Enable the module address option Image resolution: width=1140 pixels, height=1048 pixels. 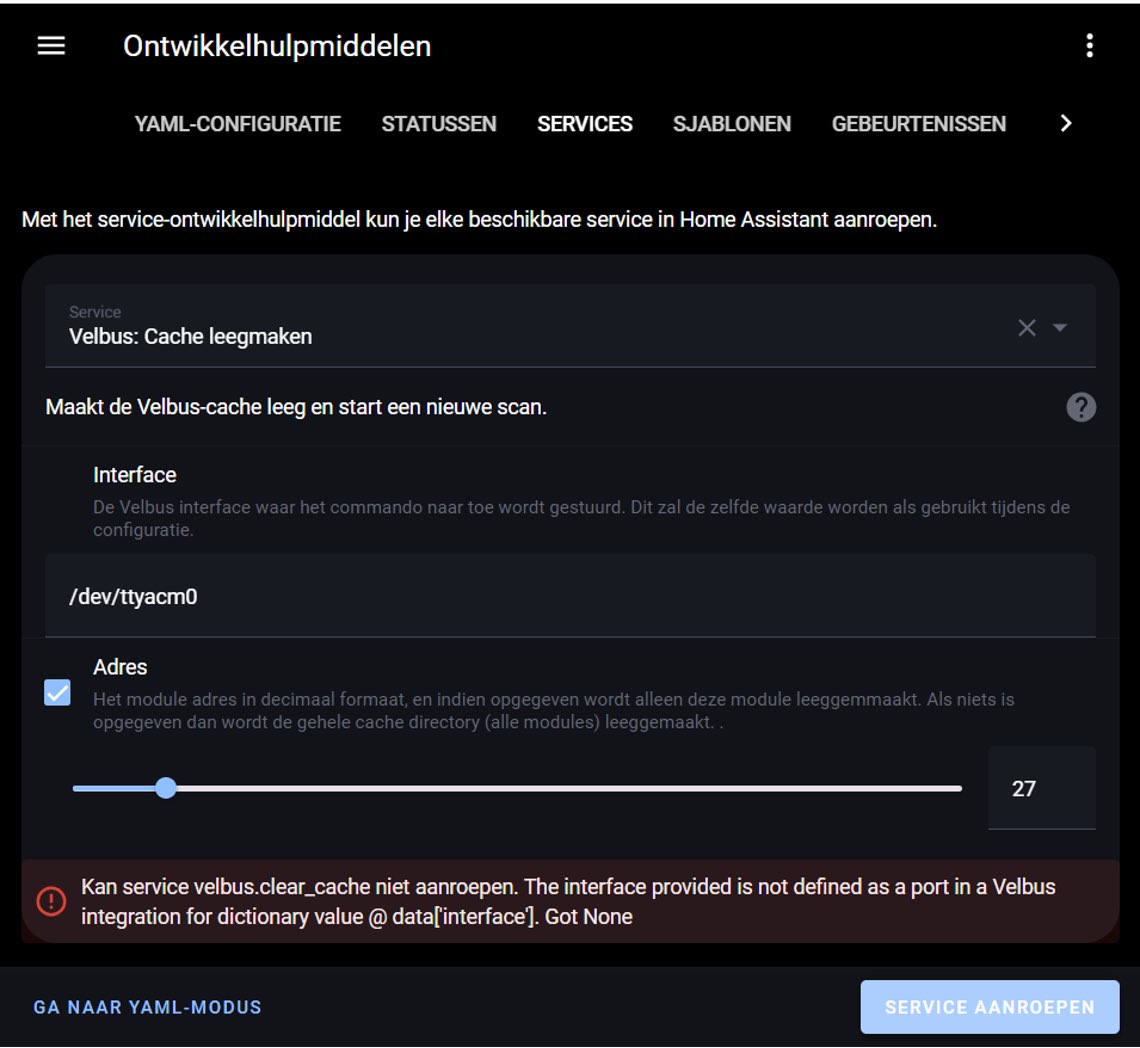(56, 692)
